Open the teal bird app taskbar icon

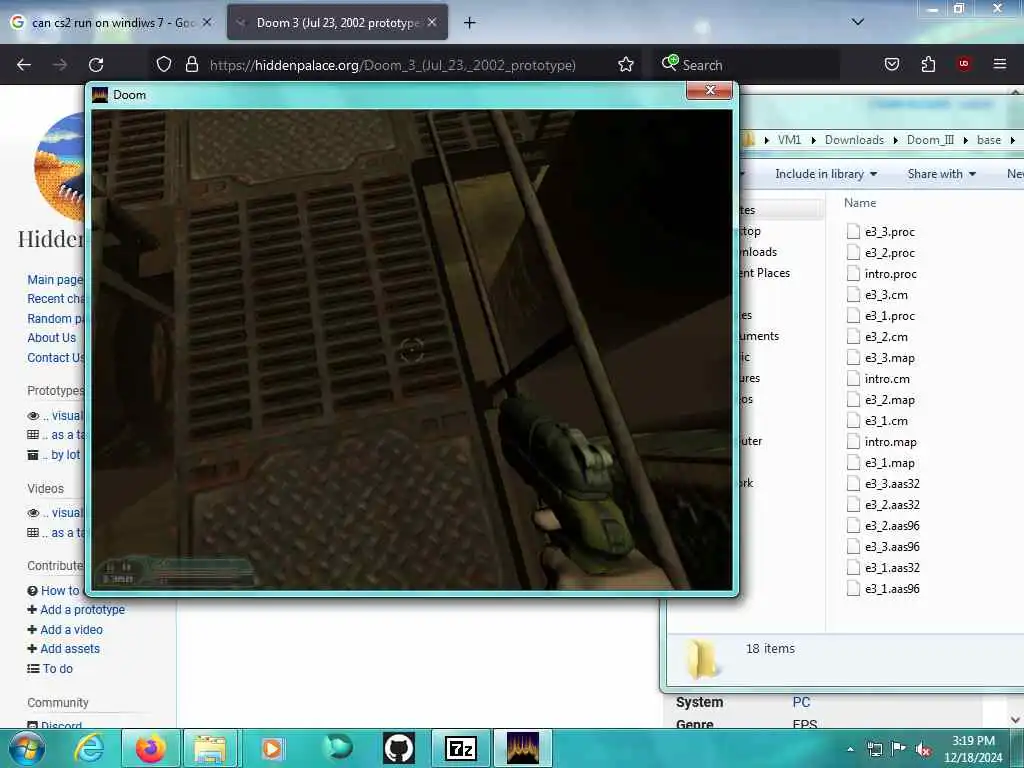(x=338, y=749)
